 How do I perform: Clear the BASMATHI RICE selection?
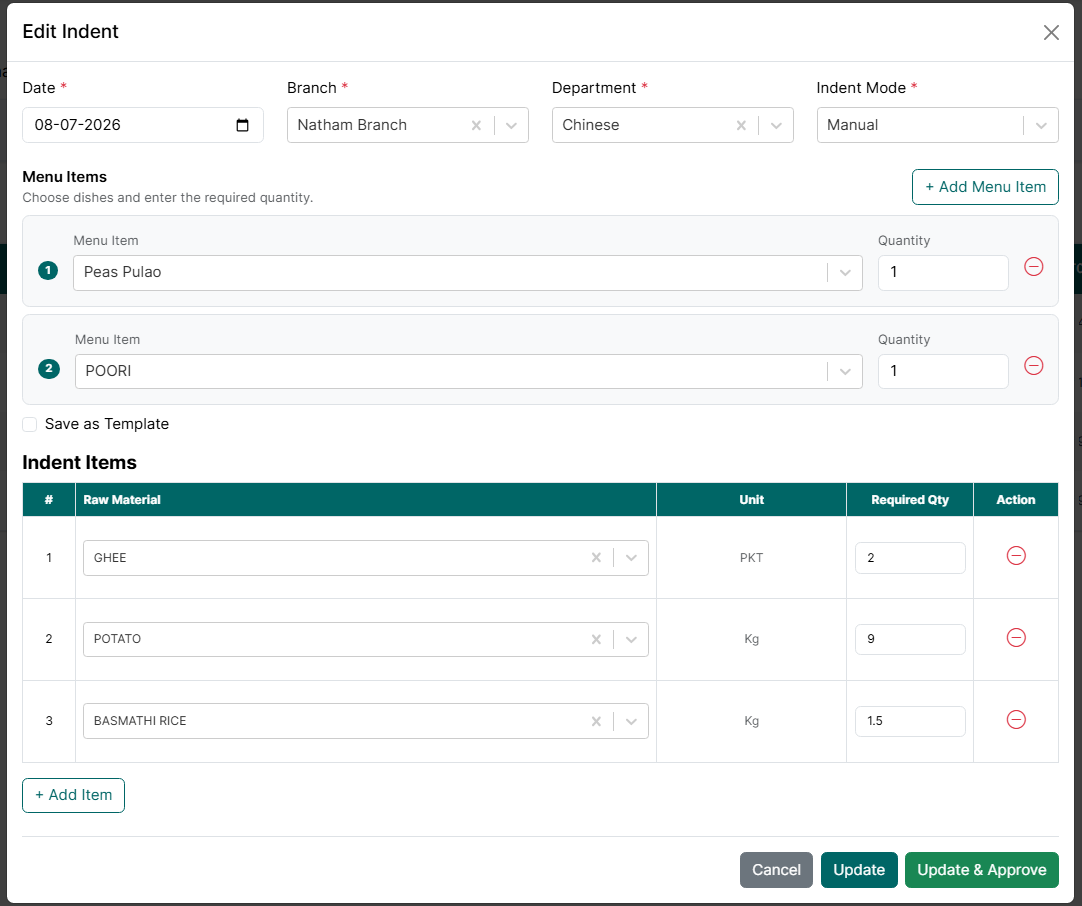tap(596, 721)
